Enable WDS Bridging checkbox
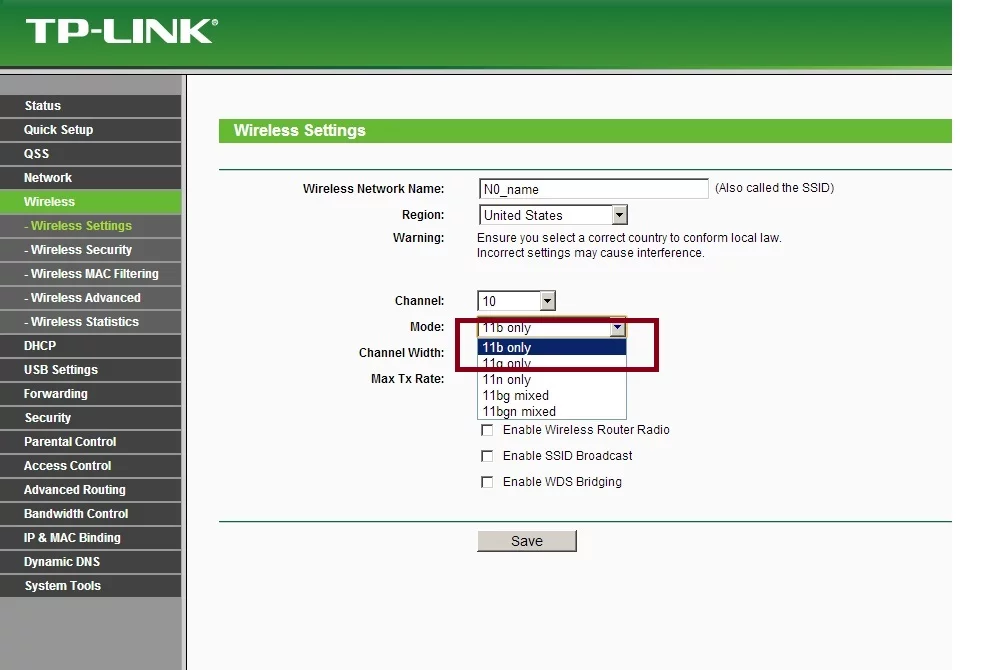Image resolution: width=1008 pixels, height=670 pixels. pos(487,482)
